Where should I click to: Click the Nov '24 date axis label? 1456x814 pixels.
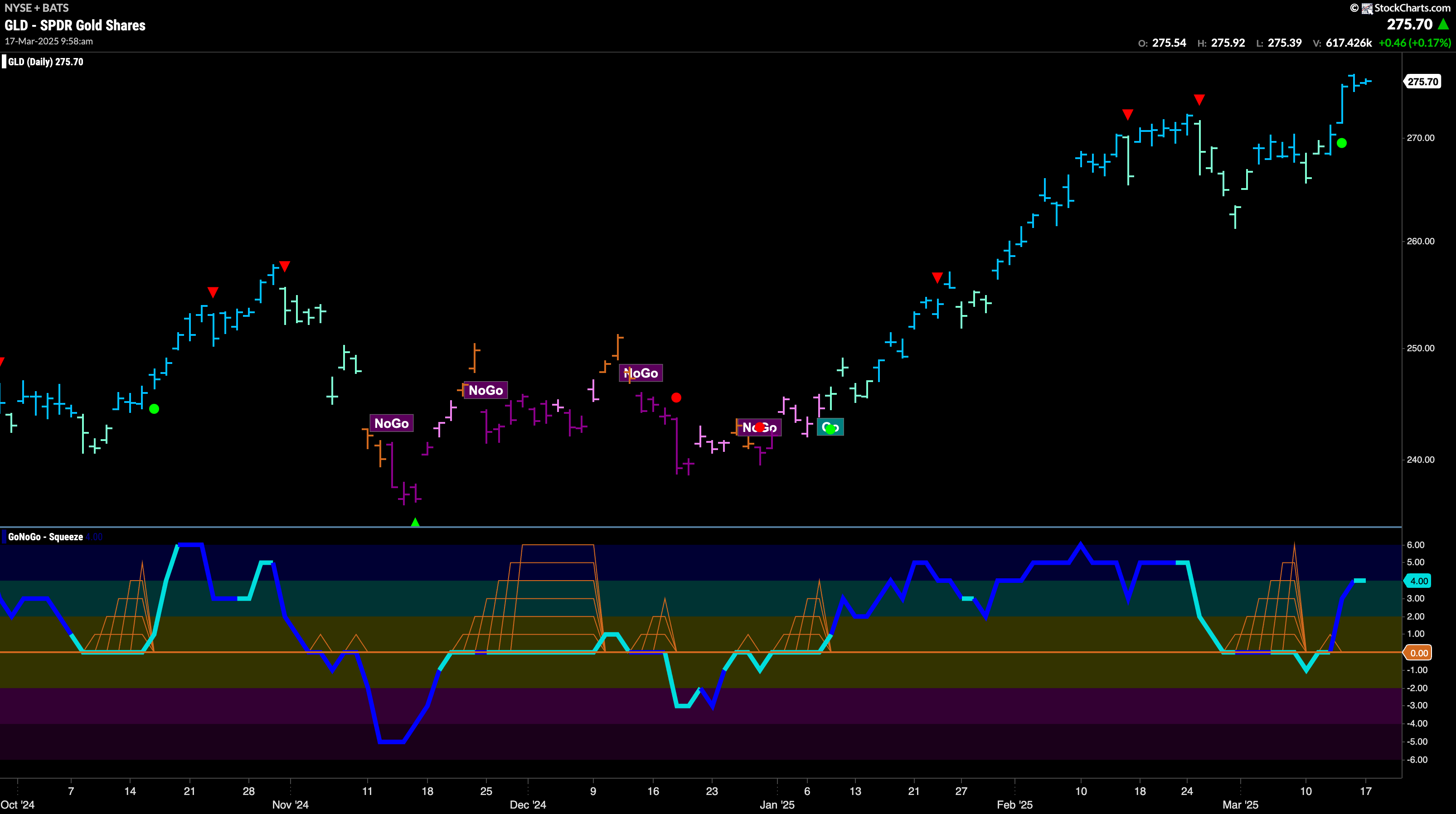291,805
